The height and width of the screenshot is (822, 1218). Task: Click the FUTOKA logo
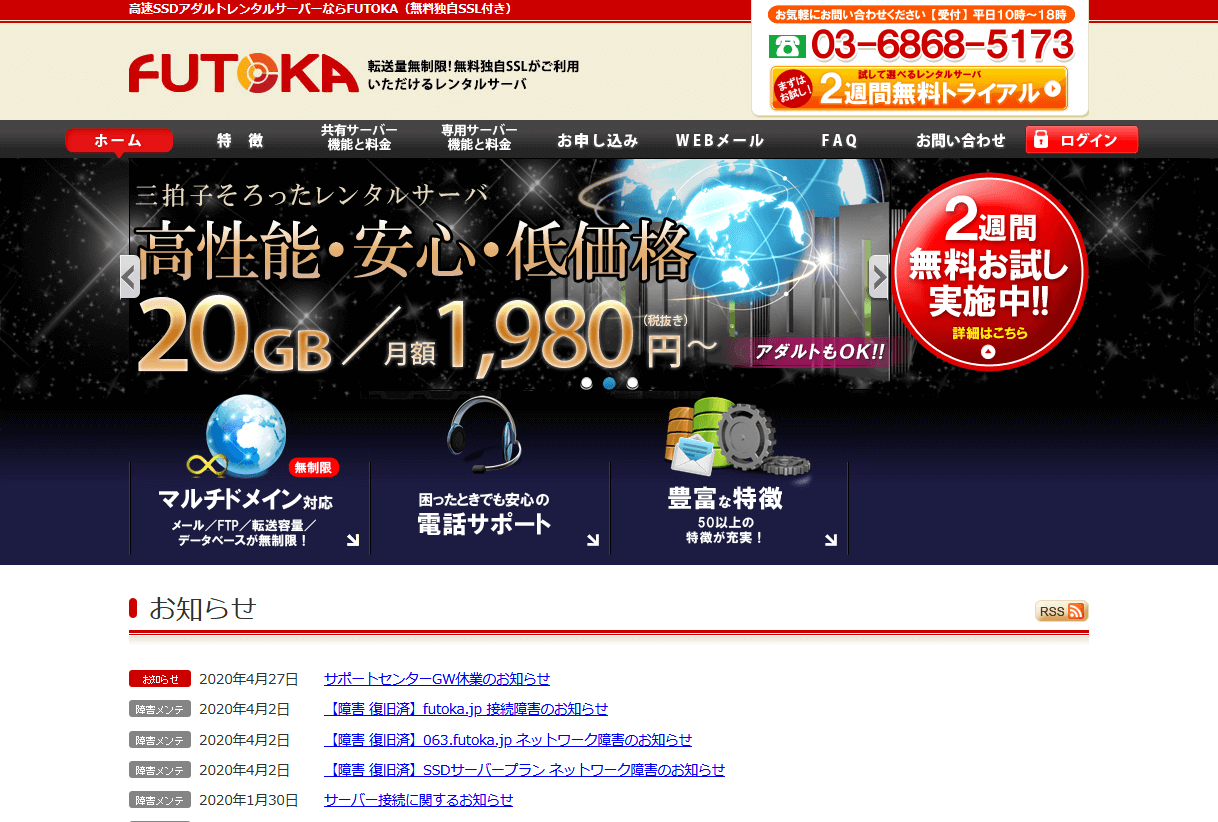[243, 73]
